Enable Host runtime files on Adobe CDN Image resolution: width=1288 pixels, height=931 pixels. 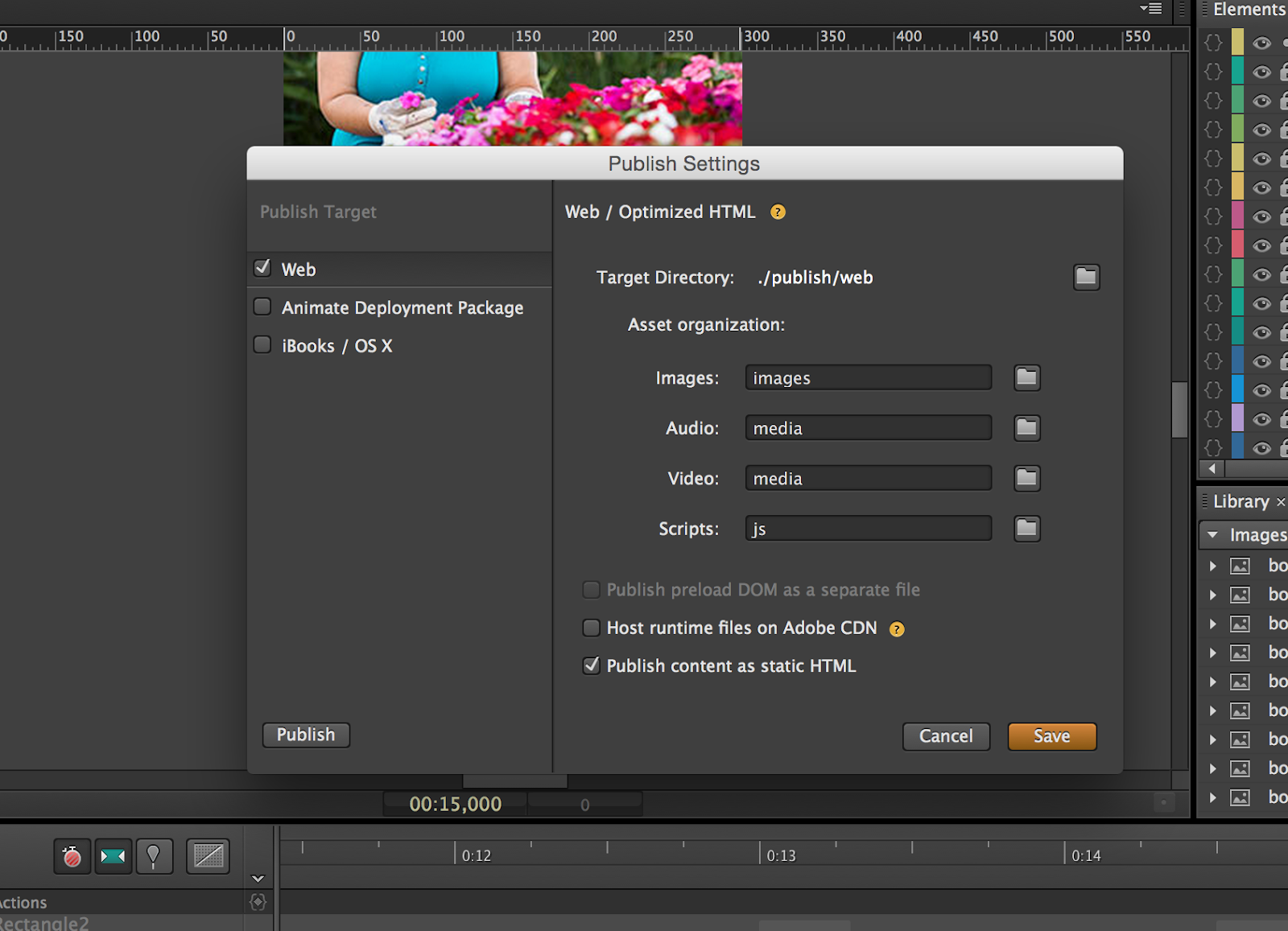(x=591, y=628)
